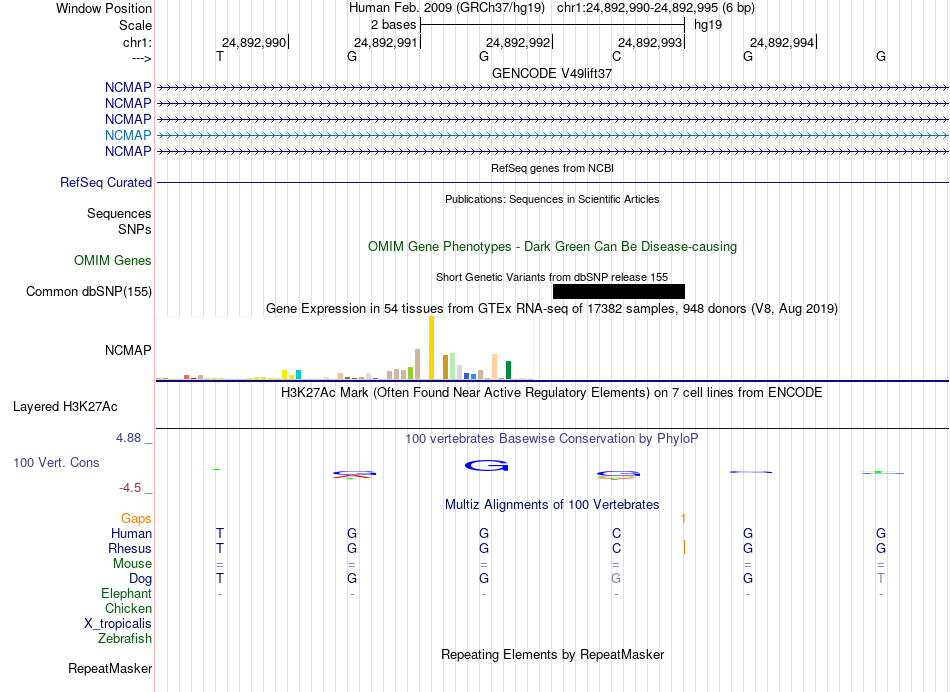Click 'Short Genetic Variants from dbSNP release 155'
950x692 pixels.
point(552,277)
